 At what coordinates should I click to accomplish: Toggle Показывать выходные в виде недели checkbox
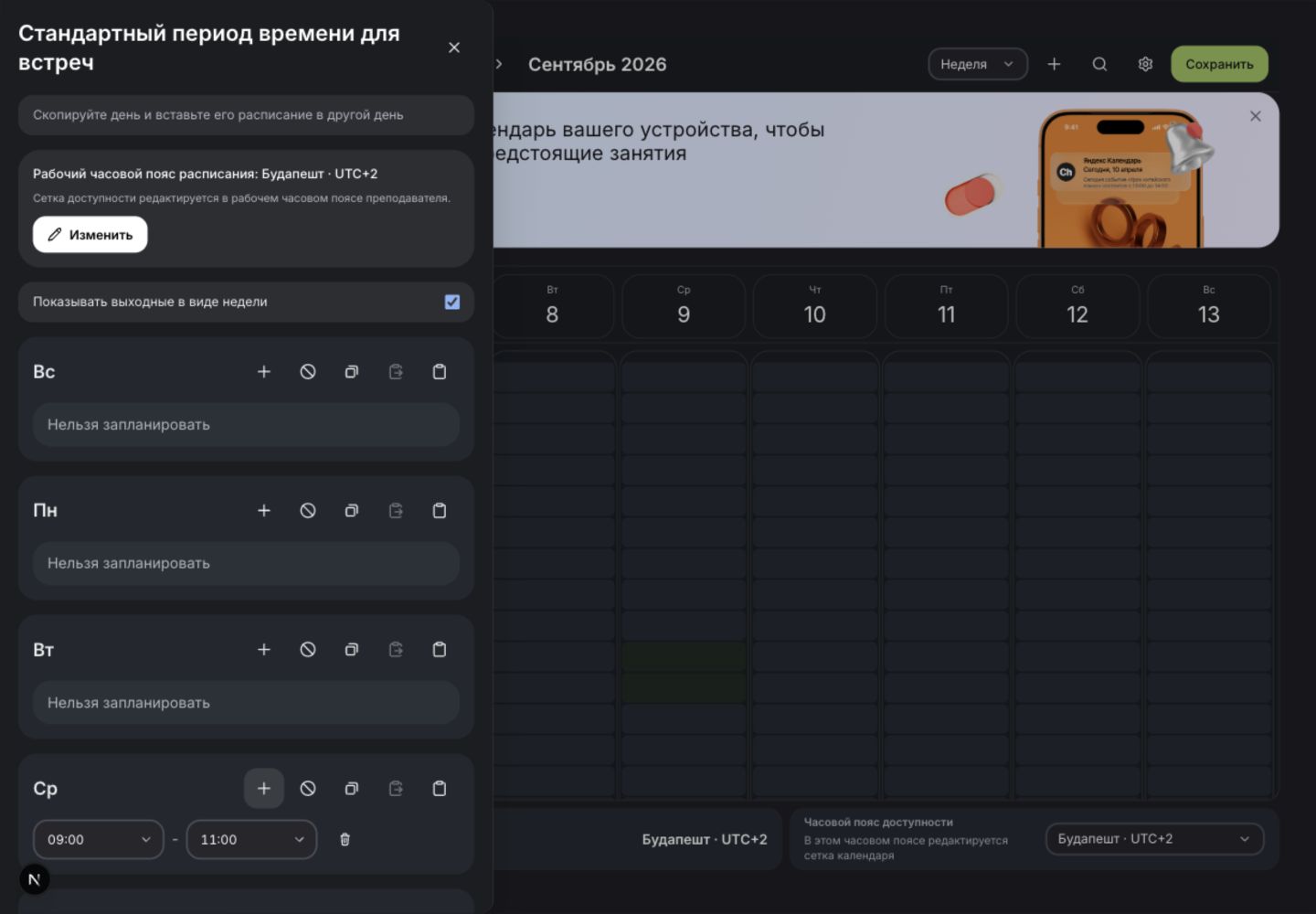(452, 302)
